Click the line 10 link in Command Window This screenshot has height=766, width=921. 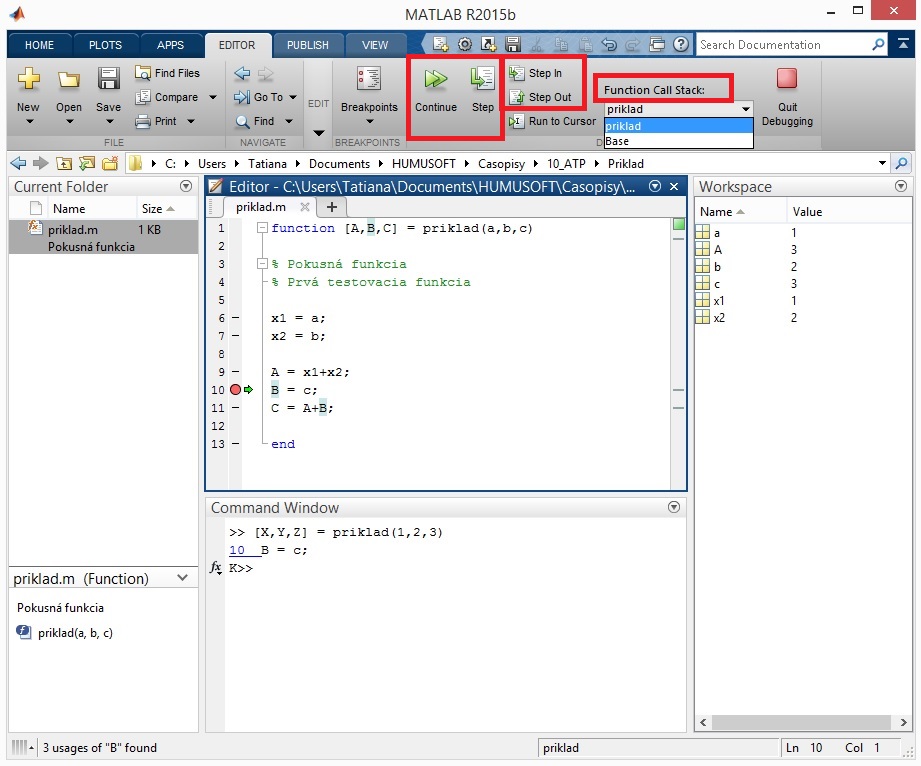click(236, 550)
